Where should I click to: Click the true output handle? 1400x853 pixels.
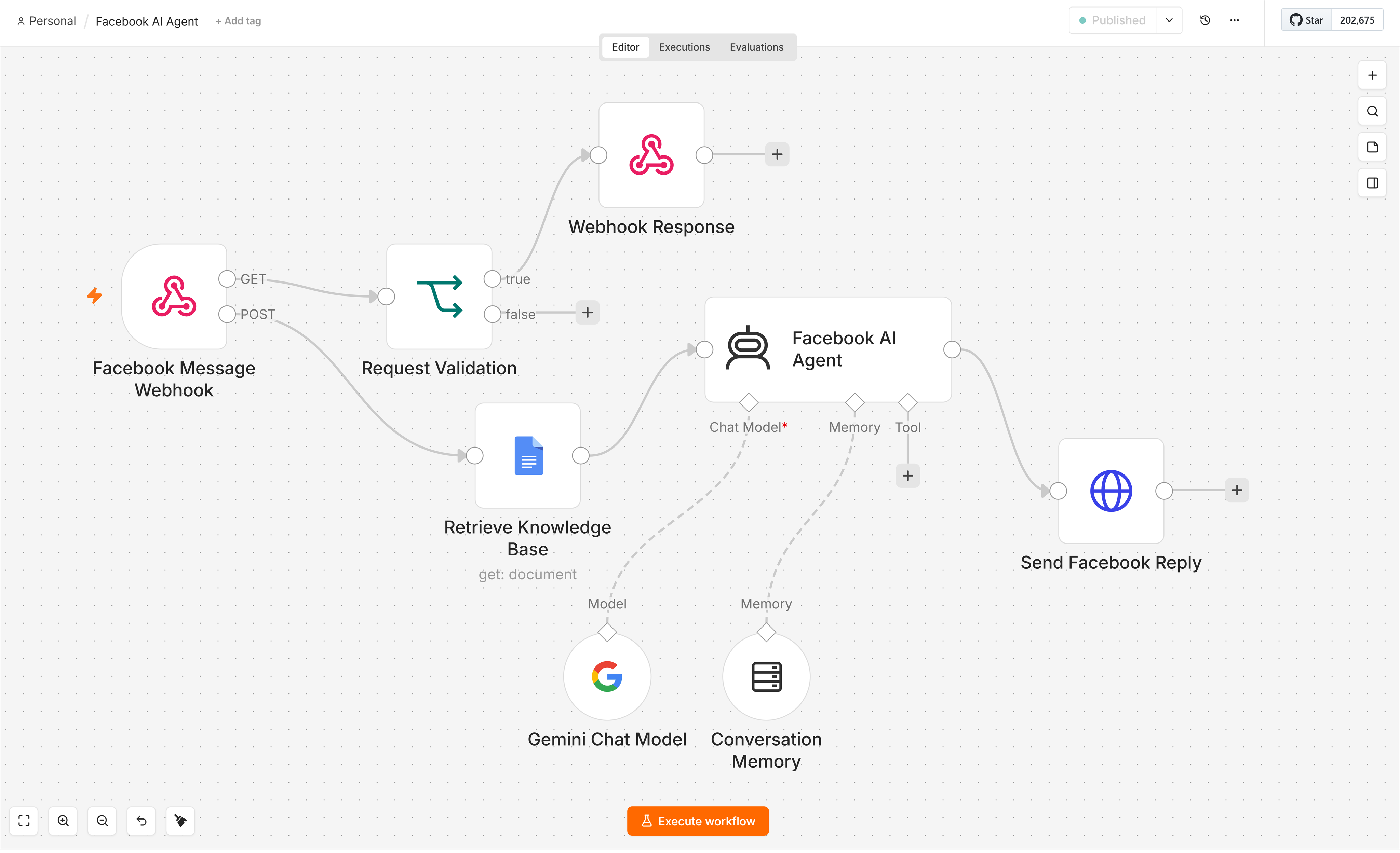tap(492, 279)
